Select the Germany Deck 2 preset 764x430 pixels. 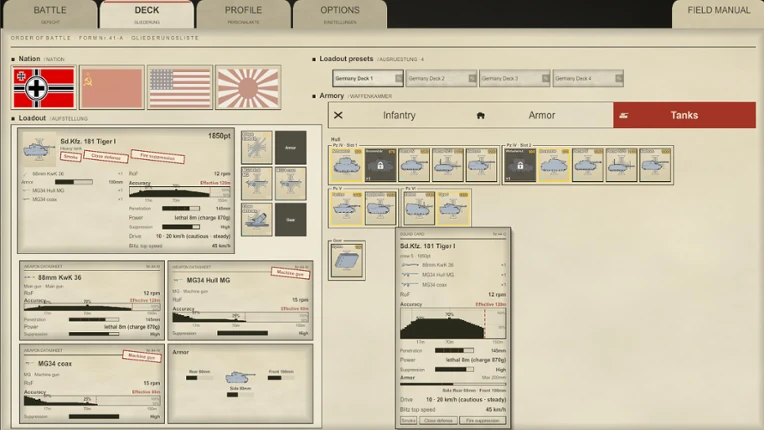coord(441,78)
